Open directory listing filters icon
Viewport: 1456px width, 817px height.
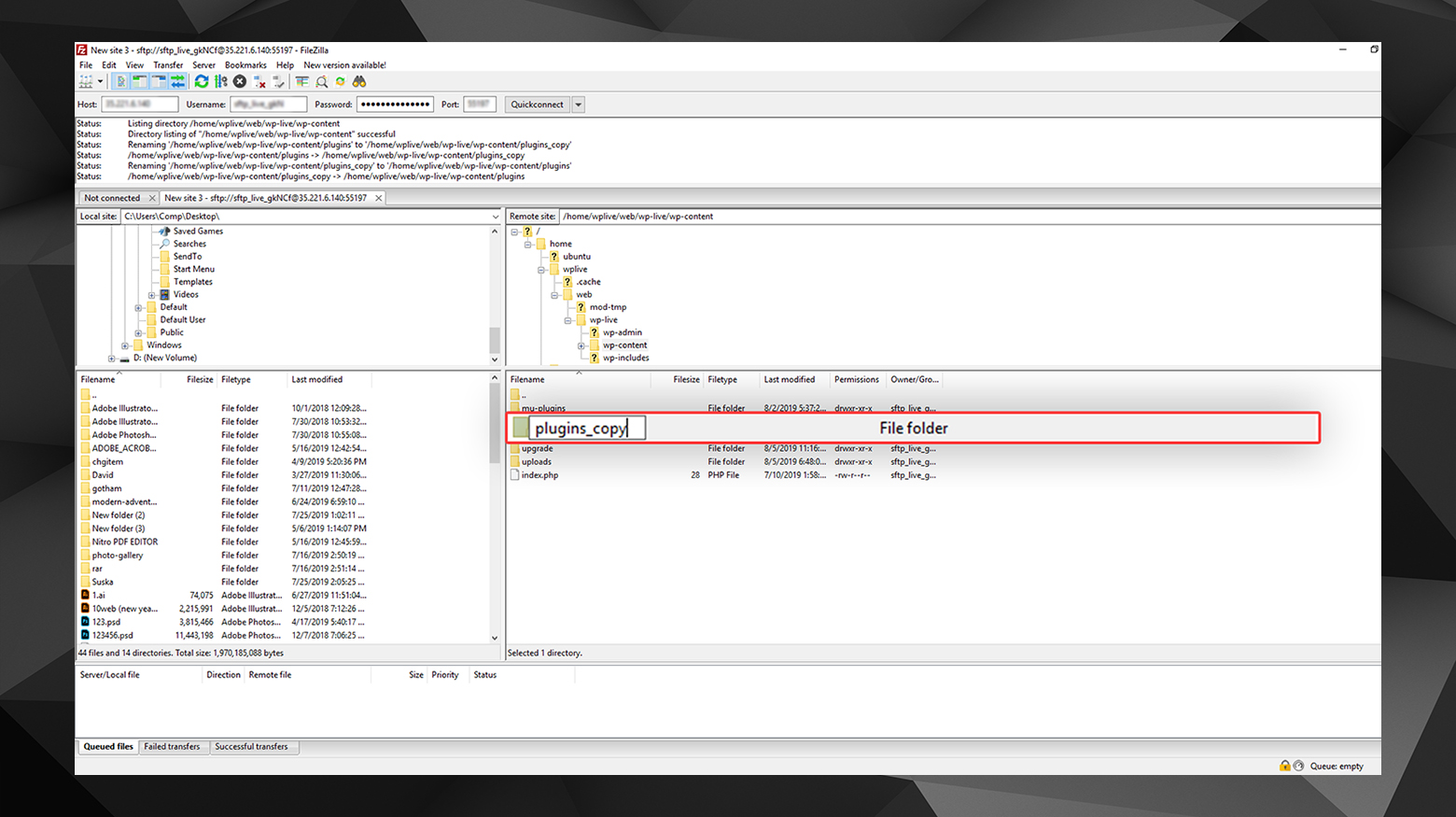(x=301, y=82)
